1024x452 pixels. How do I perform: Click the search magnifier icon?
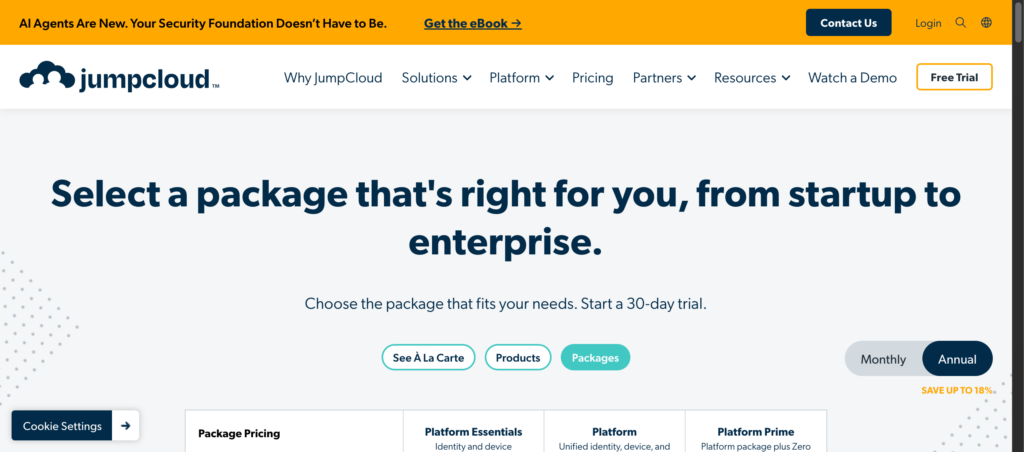960,23
